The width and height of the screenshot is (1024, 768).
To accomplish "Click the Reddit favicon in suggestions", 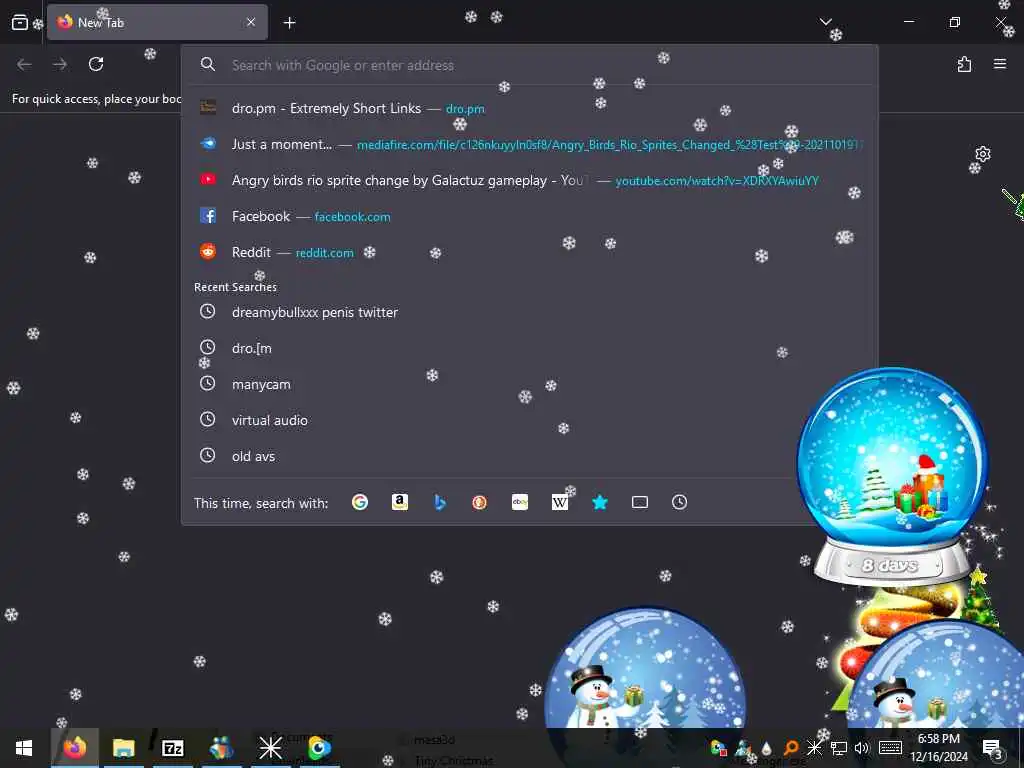I will [208, 251].
